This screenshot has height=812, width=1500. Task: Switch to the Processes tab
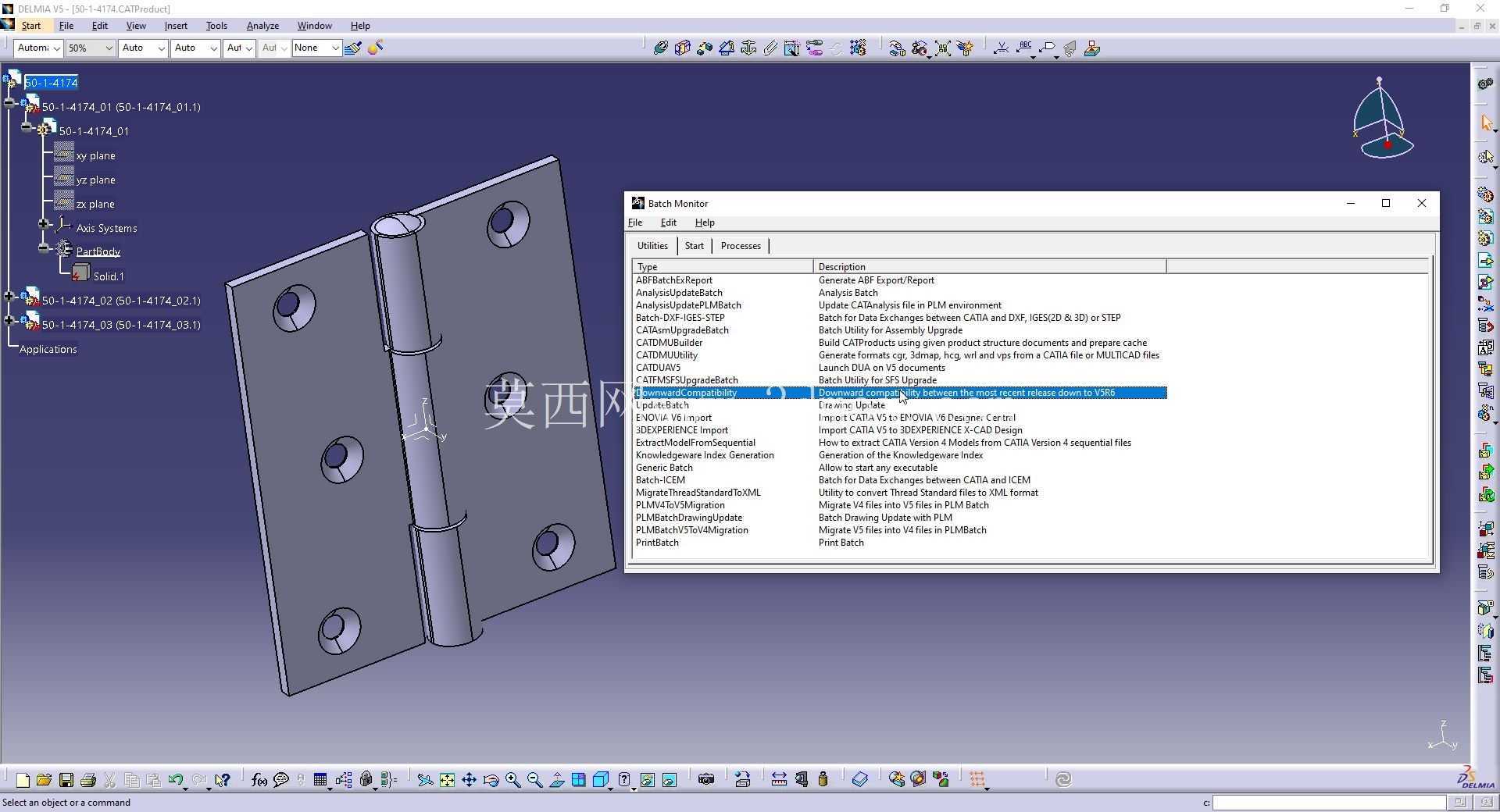coord(741,246)
